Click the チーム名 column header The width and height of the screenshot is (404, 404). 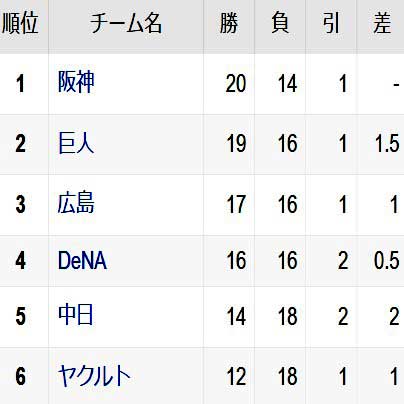(x=126, y=24)
